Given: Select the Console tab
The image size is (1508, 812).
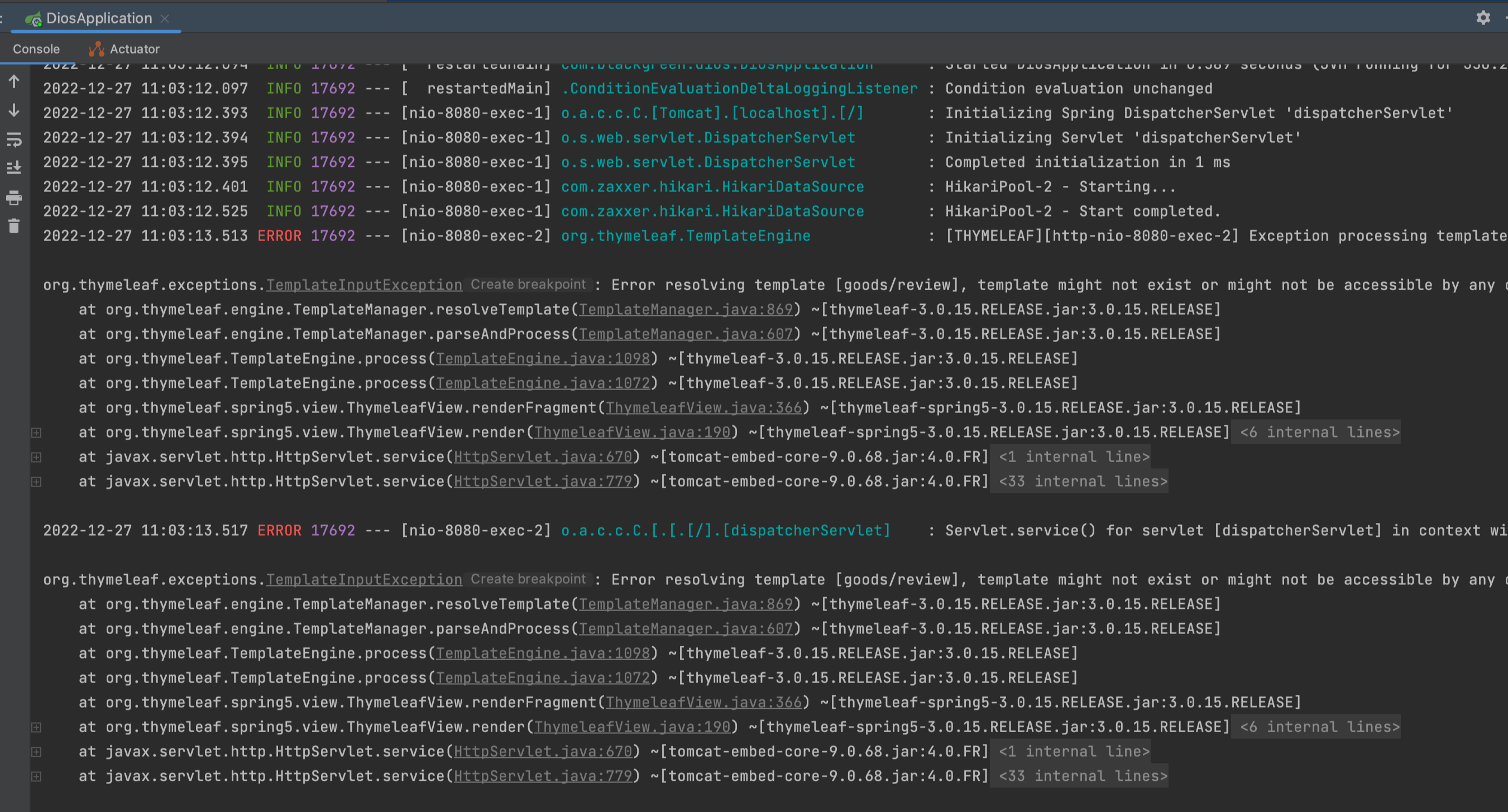Looking at the screenshot, I should click(x=36, y=49).
